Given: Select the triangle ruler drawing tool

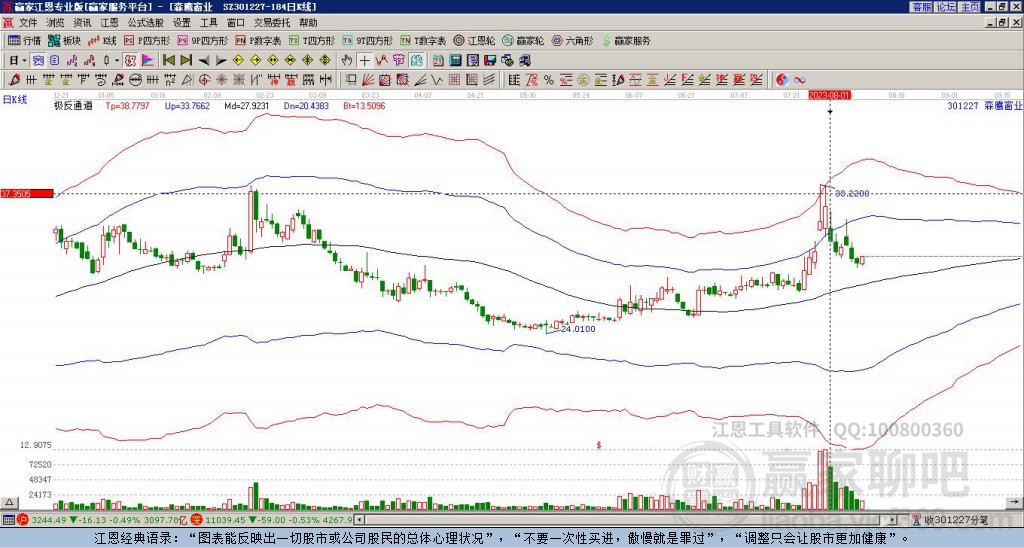Looking at the screenshot, I should coord(187,80).
